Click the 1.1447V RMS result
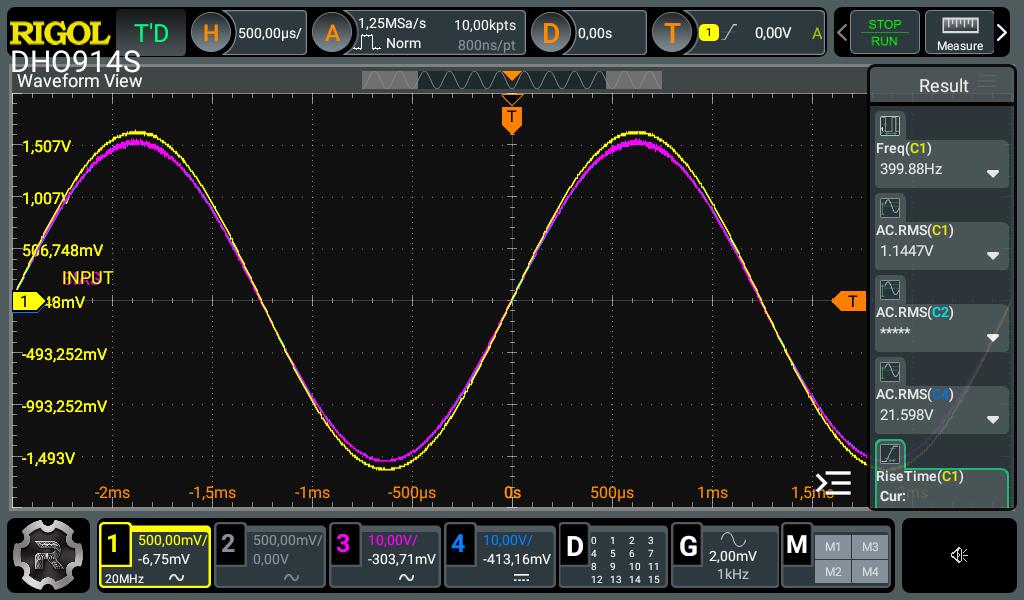Image resolution: width=1024 pixels, height=600 pixels. coord(906,251)
